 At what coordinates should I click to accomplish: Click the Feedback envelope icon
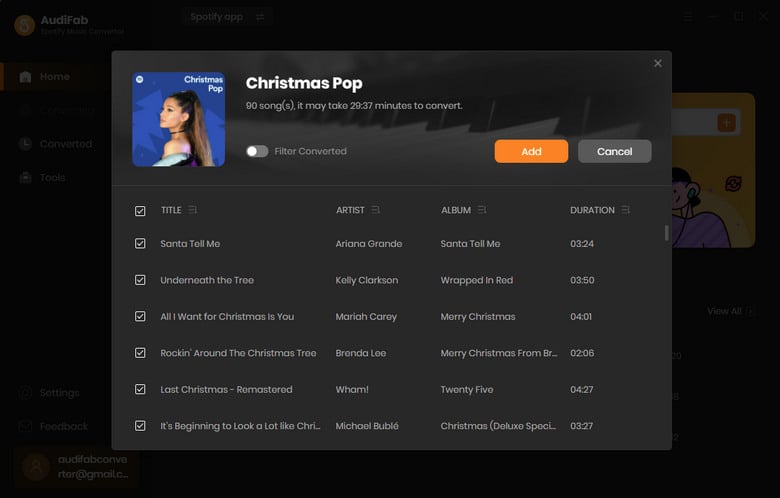[25, 426]
